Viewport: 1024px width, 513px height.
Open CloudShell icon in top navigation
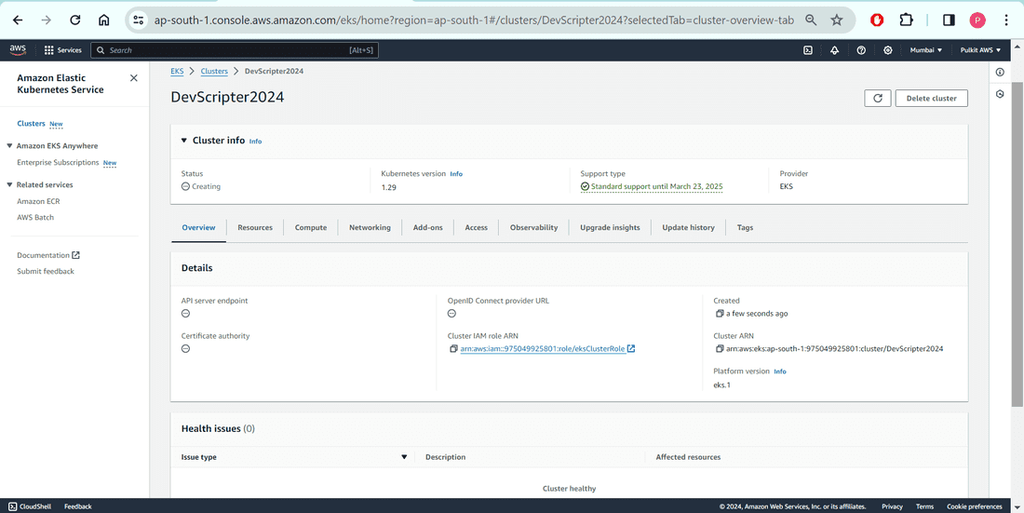pos(808,50)
